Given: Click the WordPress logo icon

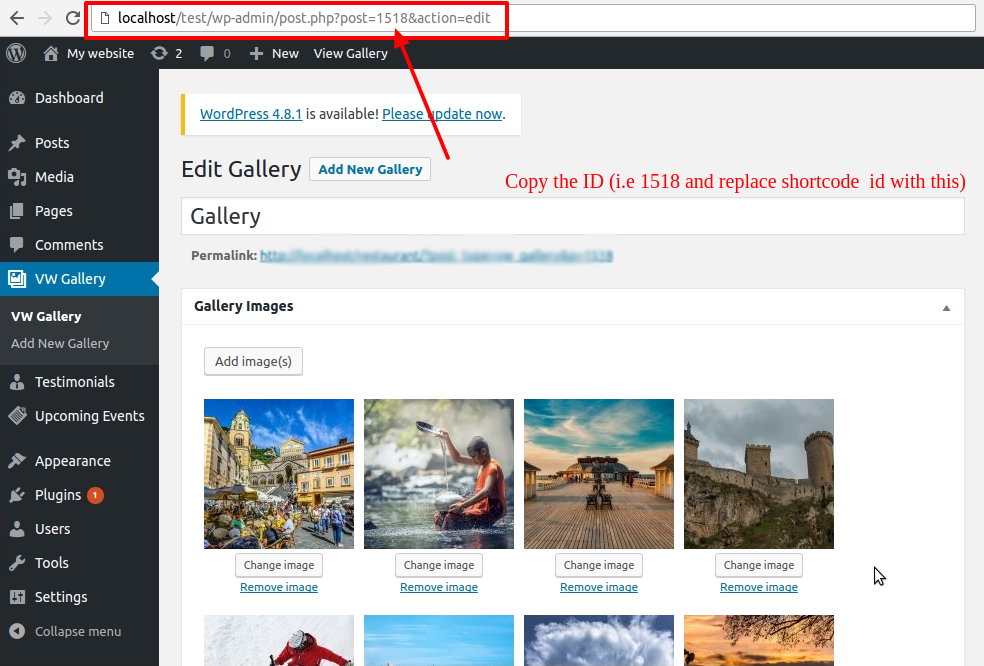Looking at the screenshot, I should click(16, 53).
